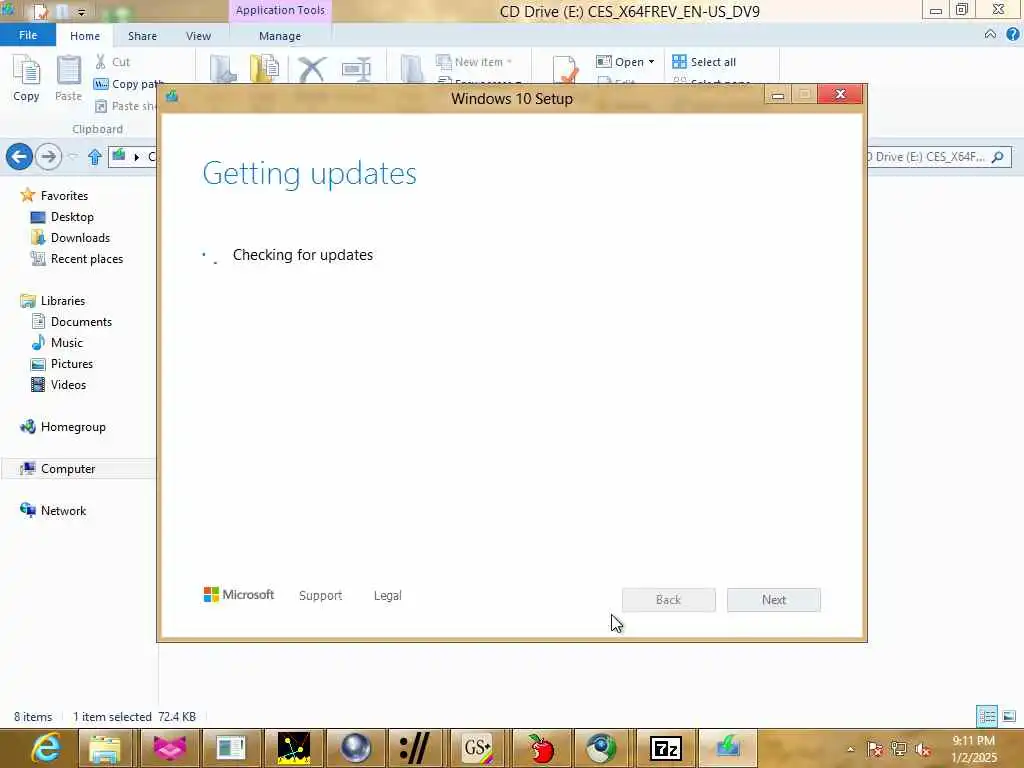The height and width of the screenshot is (768, 1024).
Task: Open the Windows 10 Setup taskbar icon
Action: point(728,748)
